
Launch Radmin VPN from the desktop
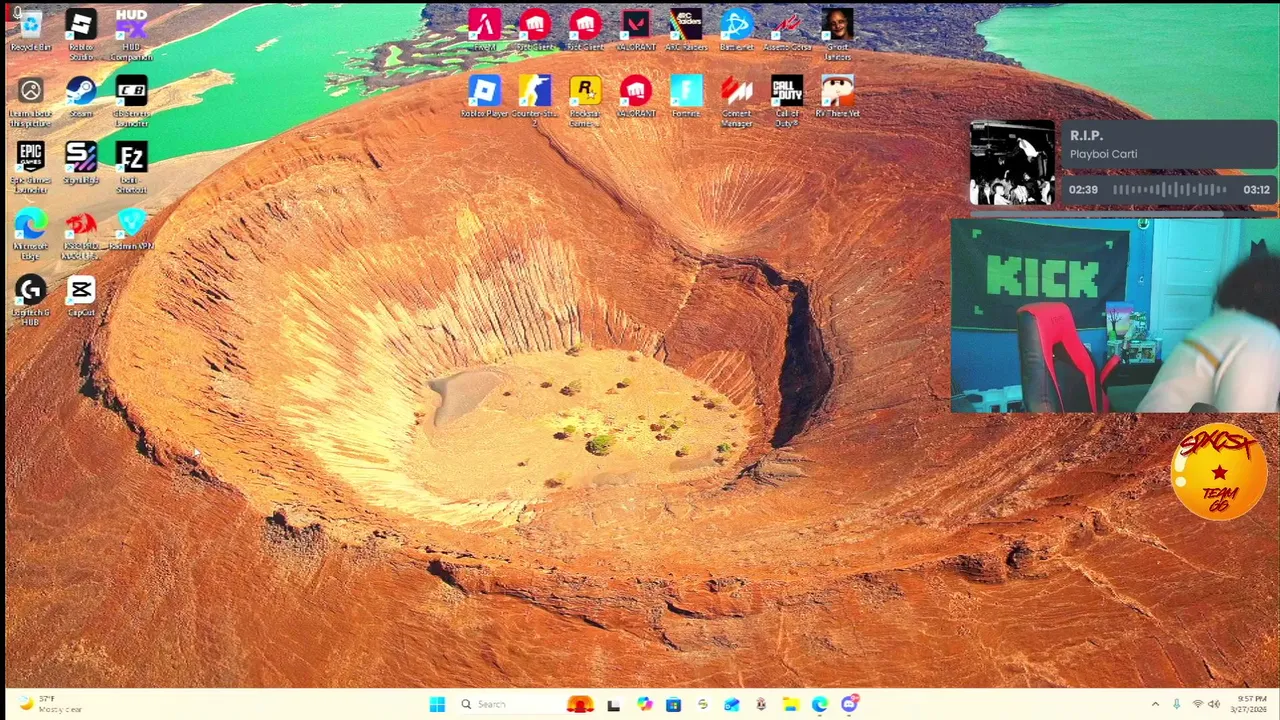[x=131, y=229]
